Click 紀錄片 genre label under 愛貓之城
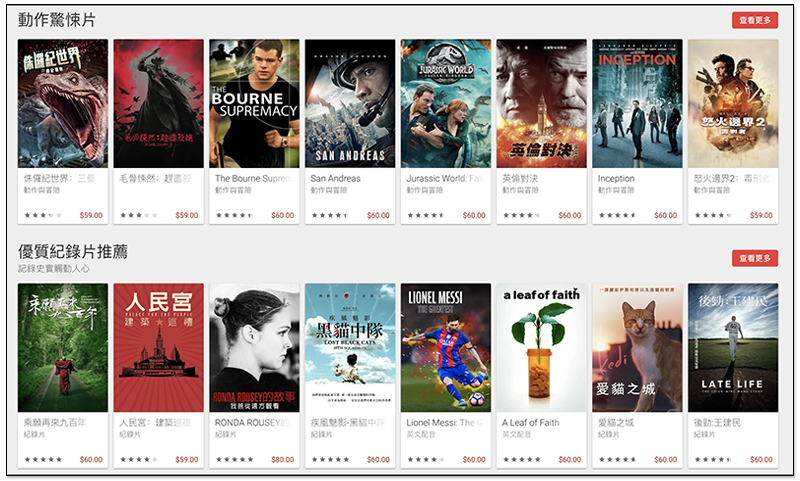This screenshot has height=481, width=800. [x=609, y=434]
